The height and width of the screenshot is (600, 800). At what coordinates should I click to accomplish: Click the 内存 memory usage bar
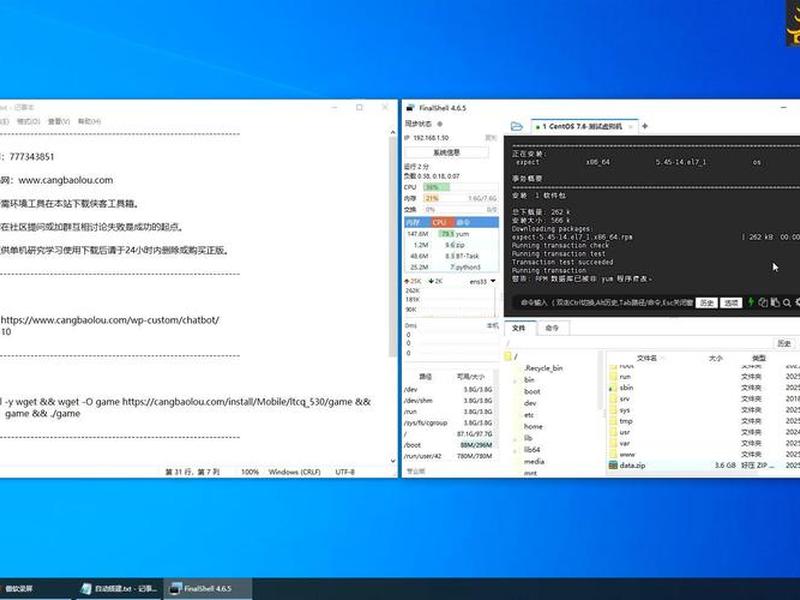460,198
